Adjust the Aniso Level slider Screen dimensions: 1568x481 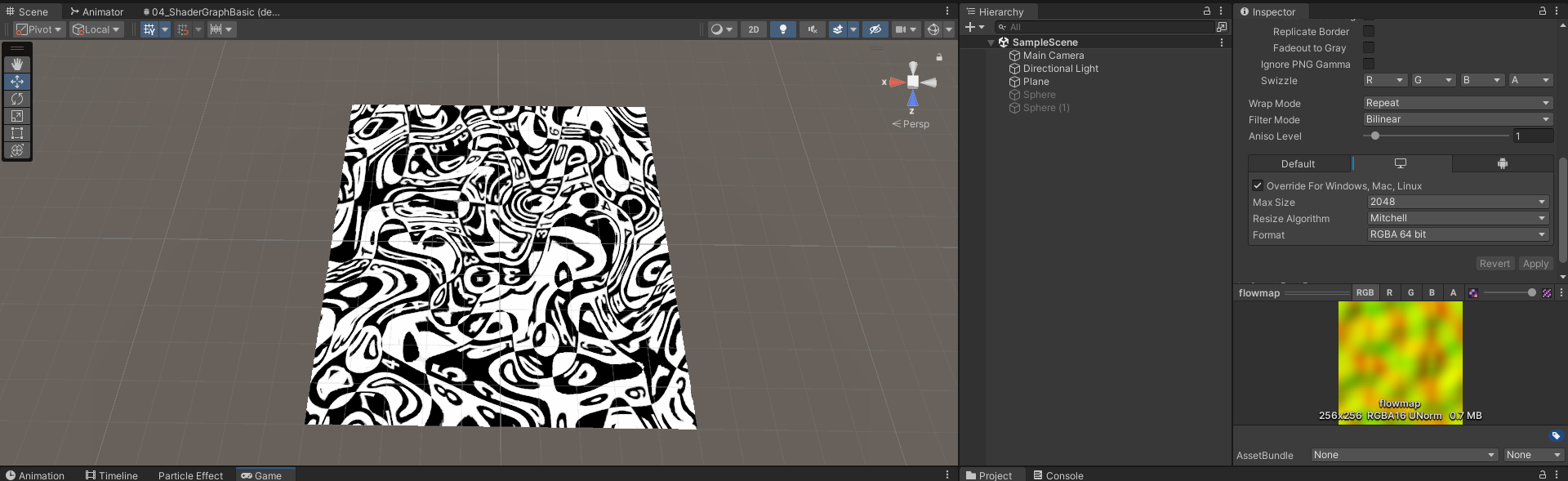(1375, 136)
